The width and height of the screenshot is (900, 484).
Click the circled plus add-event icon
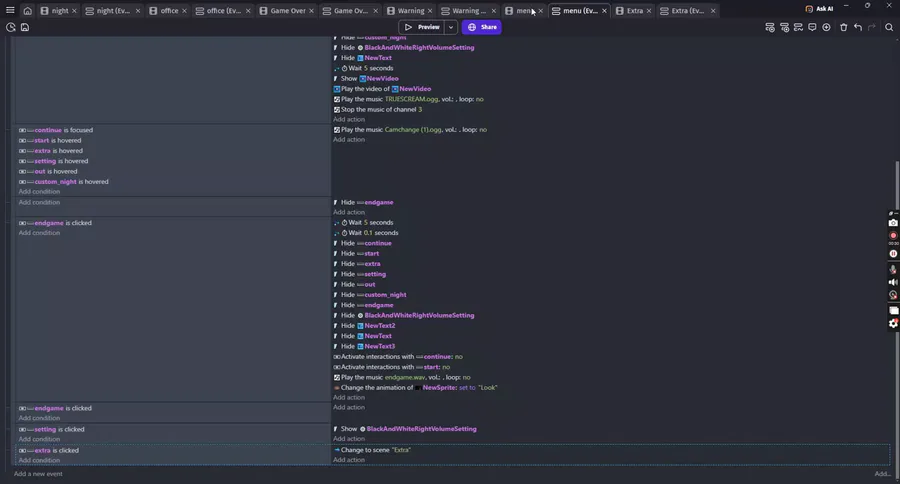point(827,27)
